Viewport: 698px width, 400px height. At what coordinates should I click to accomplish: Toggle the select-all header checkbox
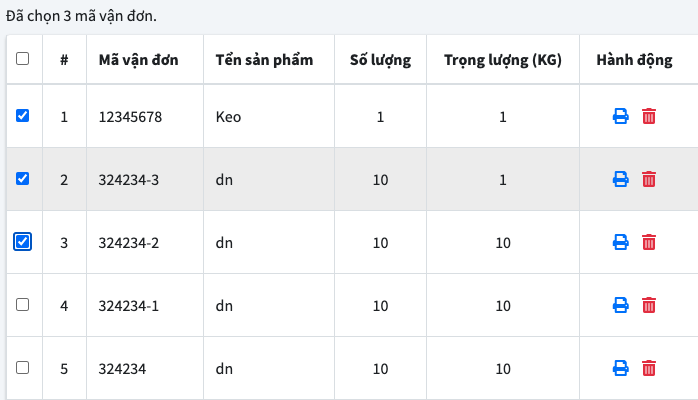click(23, 59)
